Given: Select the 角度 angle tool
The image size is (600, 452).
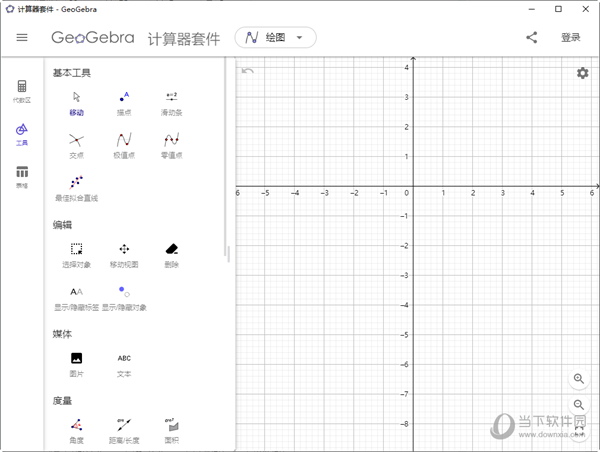Looking at the screenshot, I should click(77, 431).
